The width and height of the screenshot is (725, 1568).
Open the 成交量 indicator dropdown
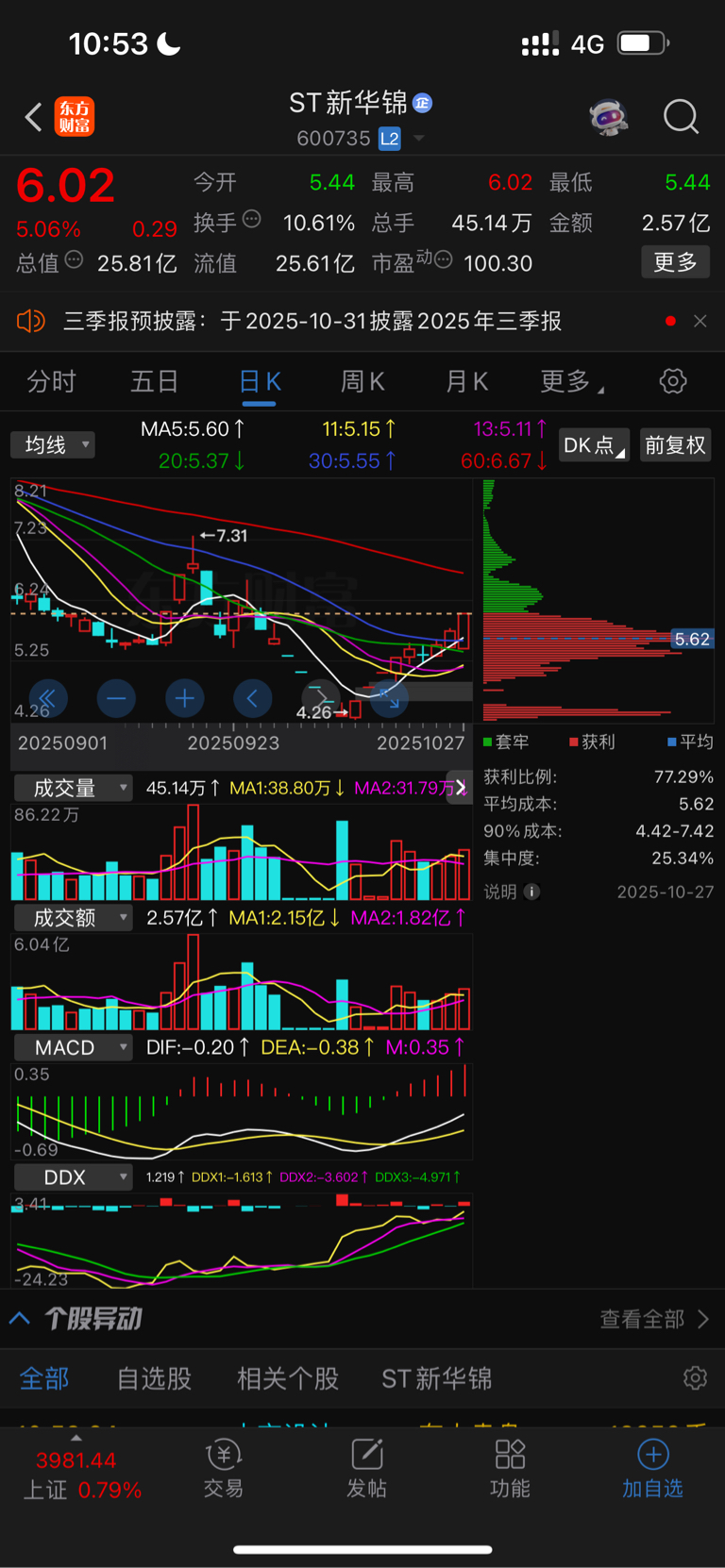coord(73,788)
